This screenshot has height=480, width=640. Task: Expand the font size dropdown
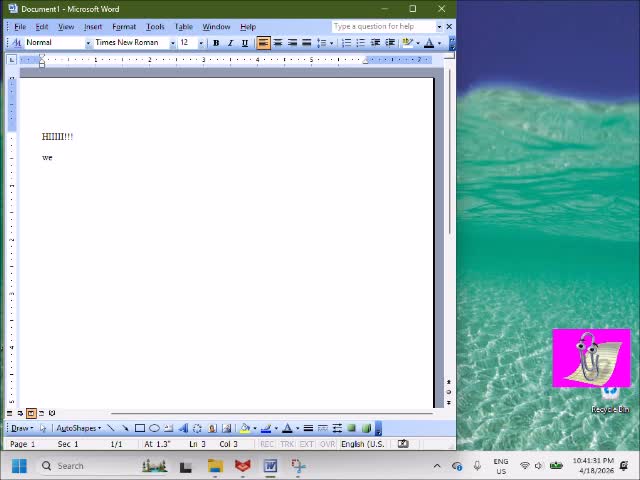pyautogui.click(x=201, y=43)
